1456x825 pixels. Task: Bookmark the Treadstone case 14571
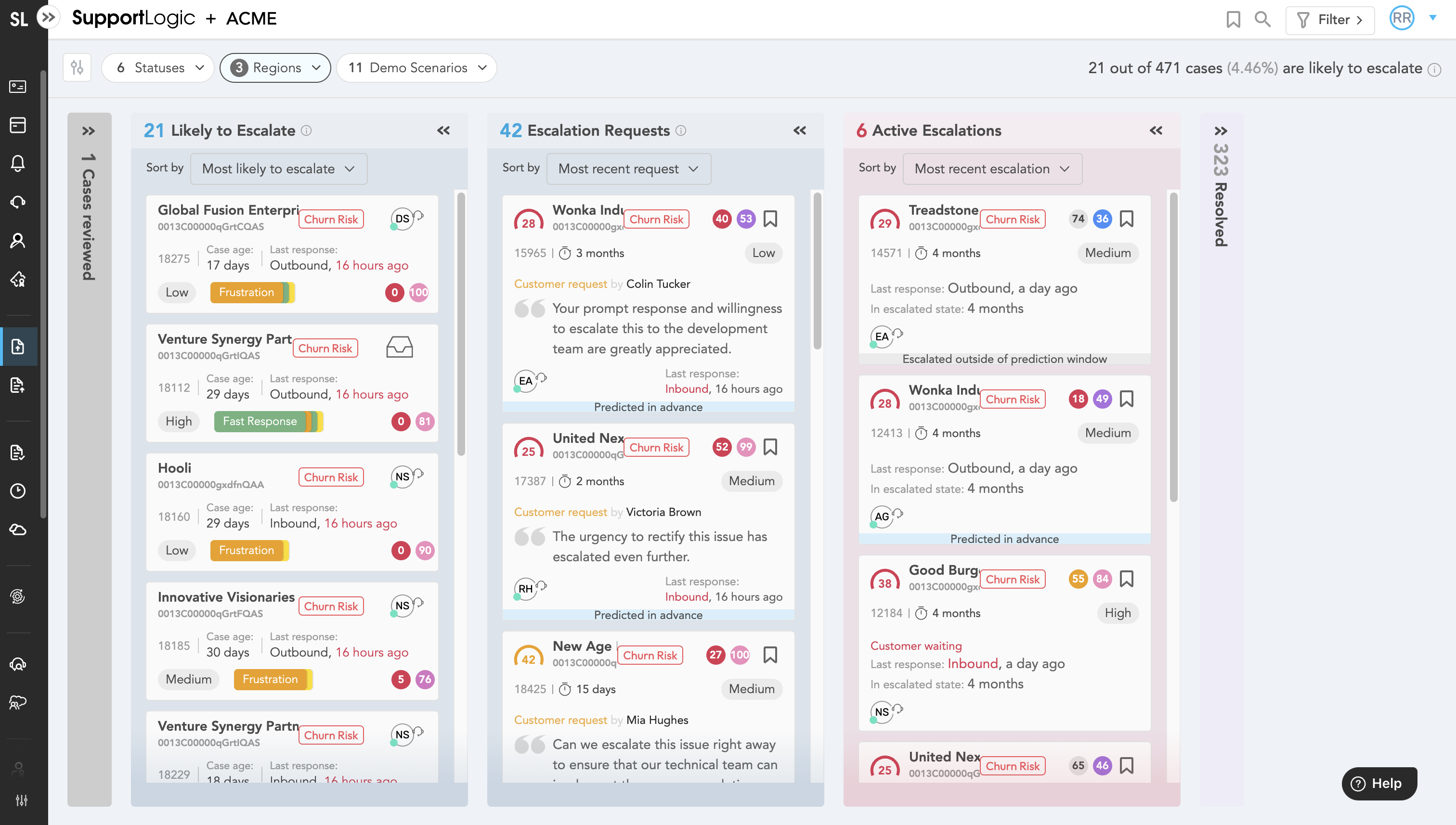1127,219
